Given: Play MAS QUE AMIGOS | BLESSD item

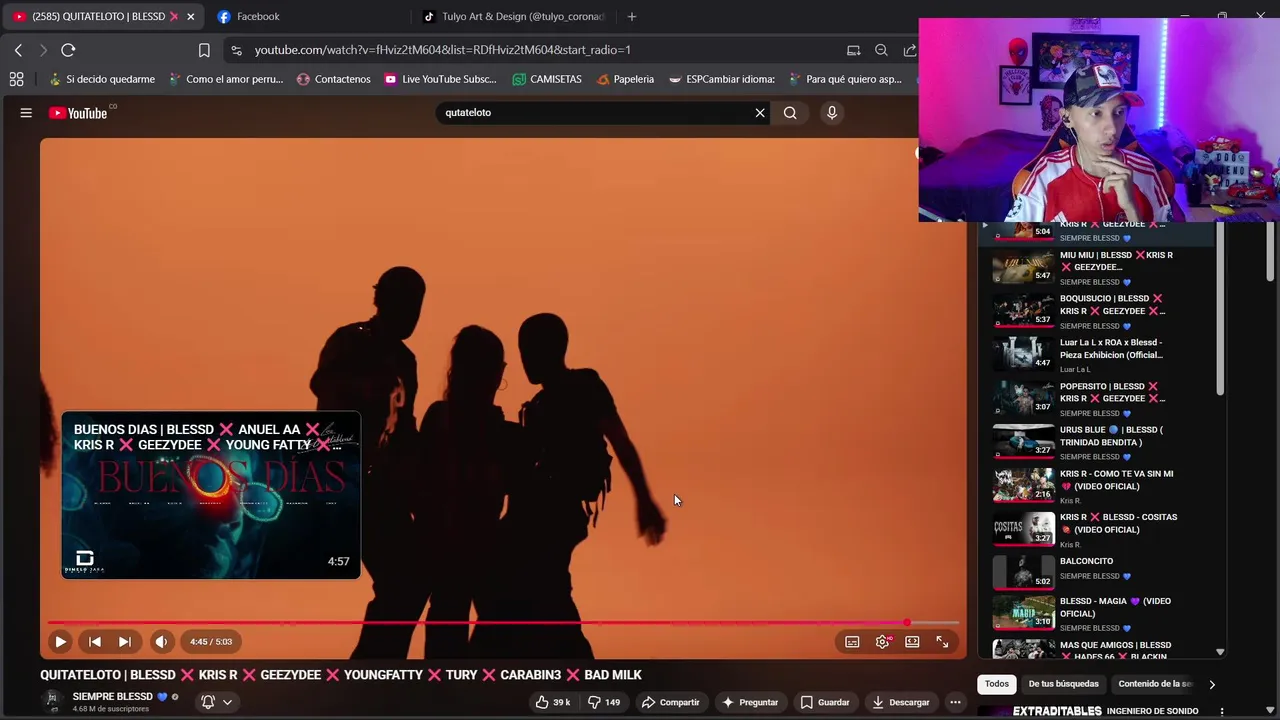Looking at the screenshot, I should 1096,649.
